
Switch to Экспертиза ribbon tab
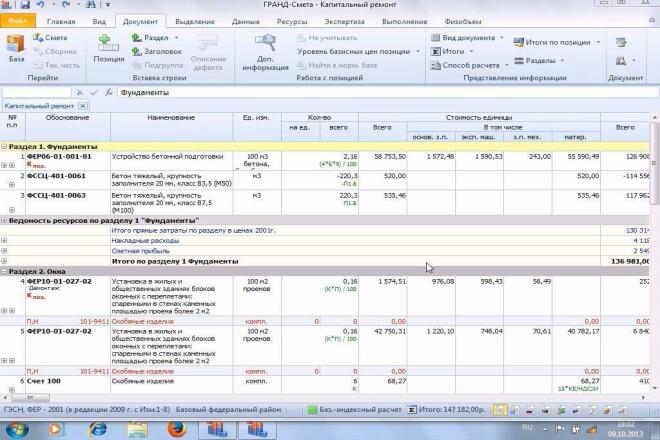pyautogui.click(x=344, y=21)
